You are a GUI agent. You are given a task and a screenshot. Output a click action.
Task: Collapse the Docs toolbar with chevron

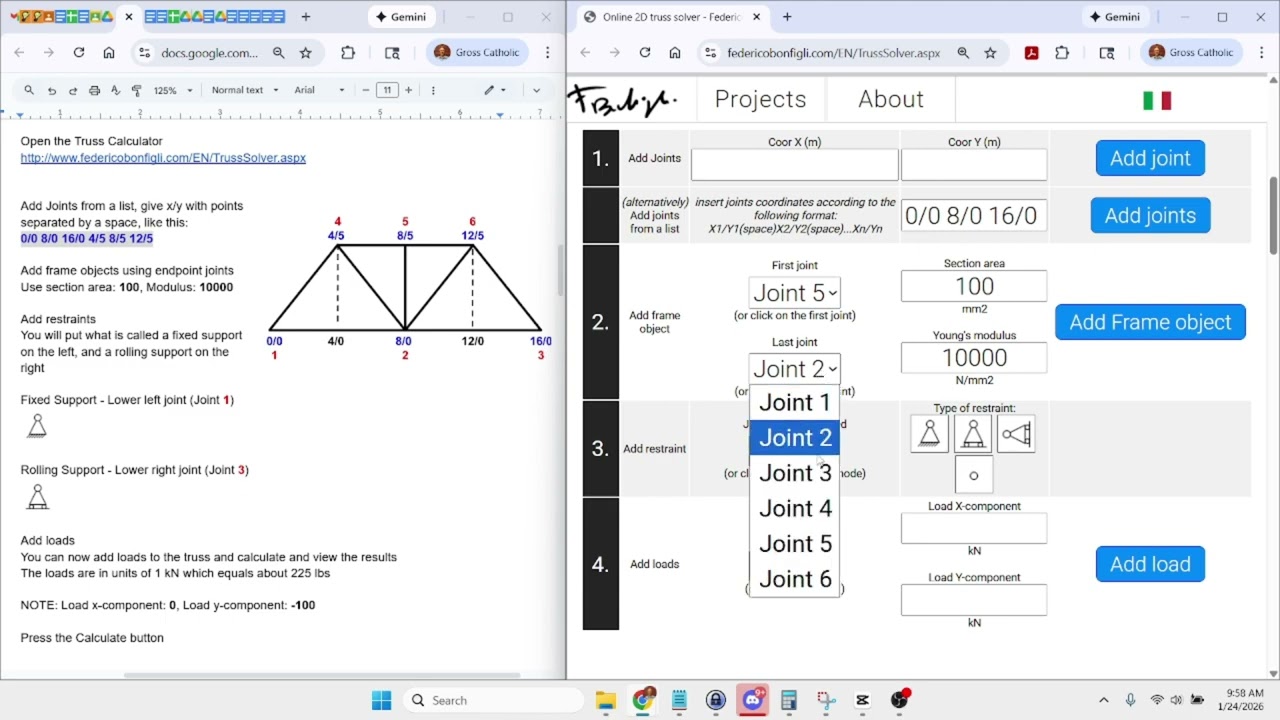[x=536, y=90]
